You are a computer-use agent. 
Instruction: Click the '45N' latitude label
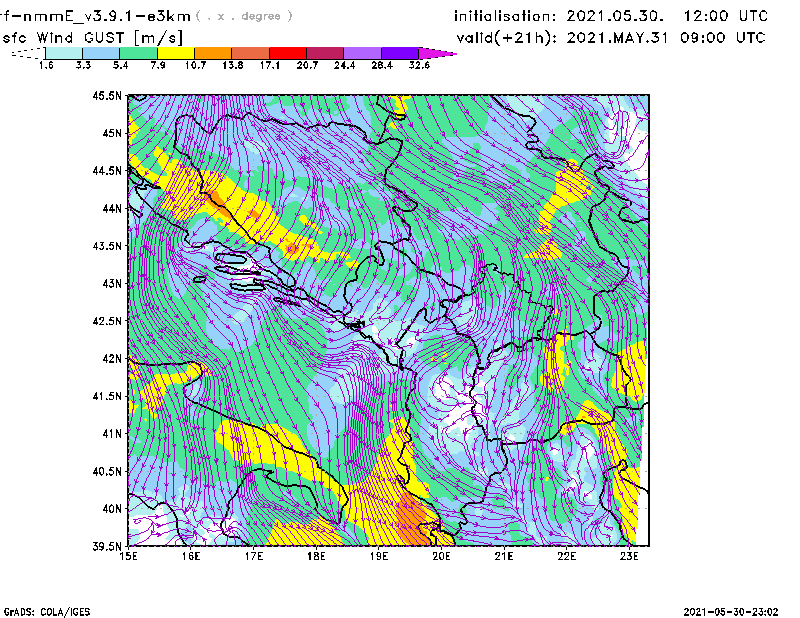112,133
